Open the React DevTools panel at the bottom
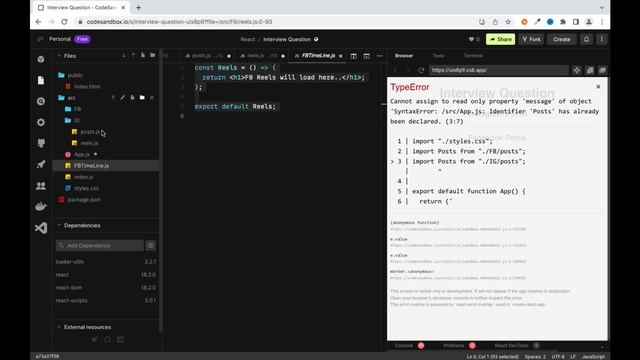640x360 pixels. point(511,346)
